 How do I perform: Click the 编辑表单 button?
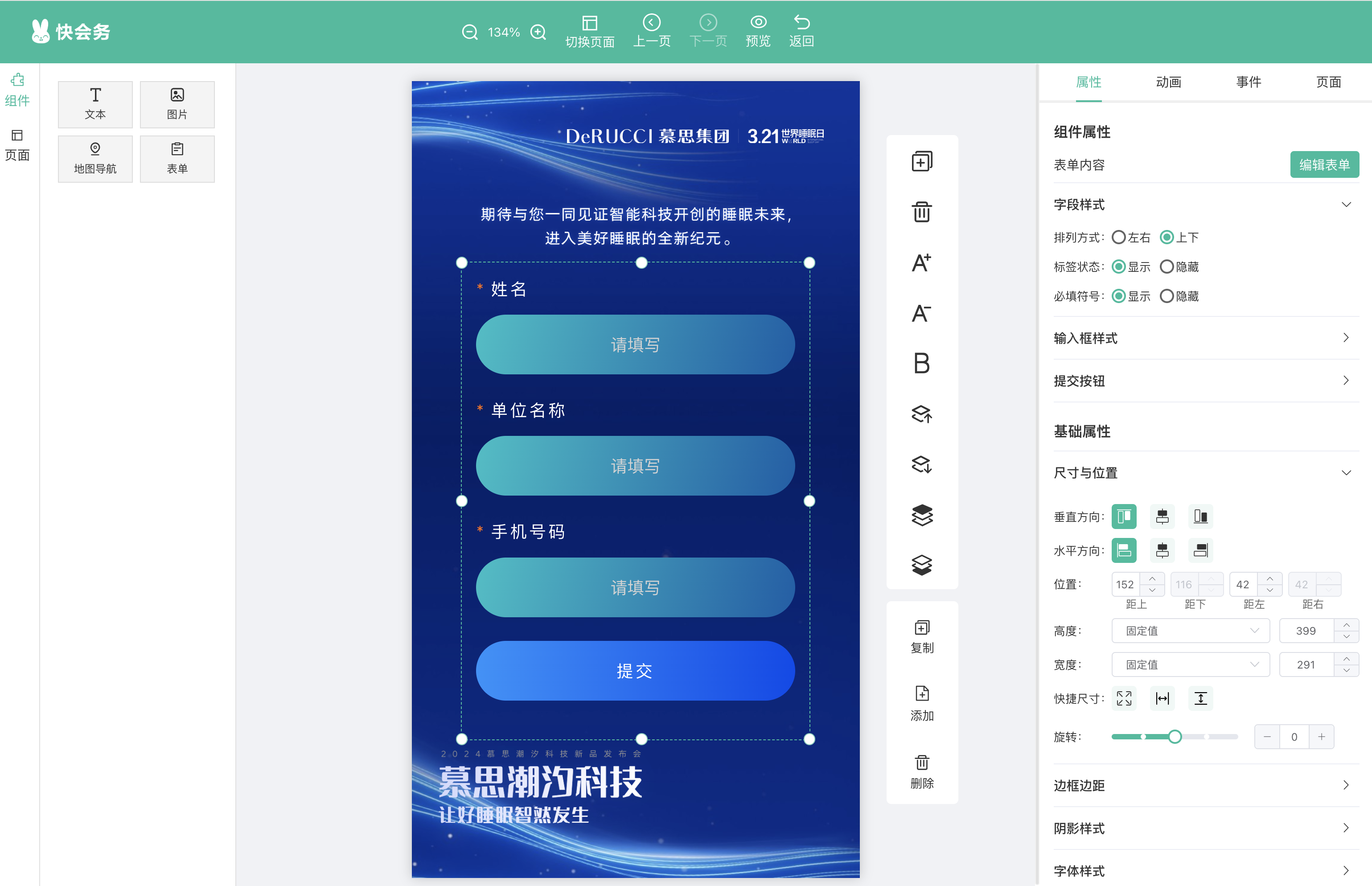tap(1324, 164)
